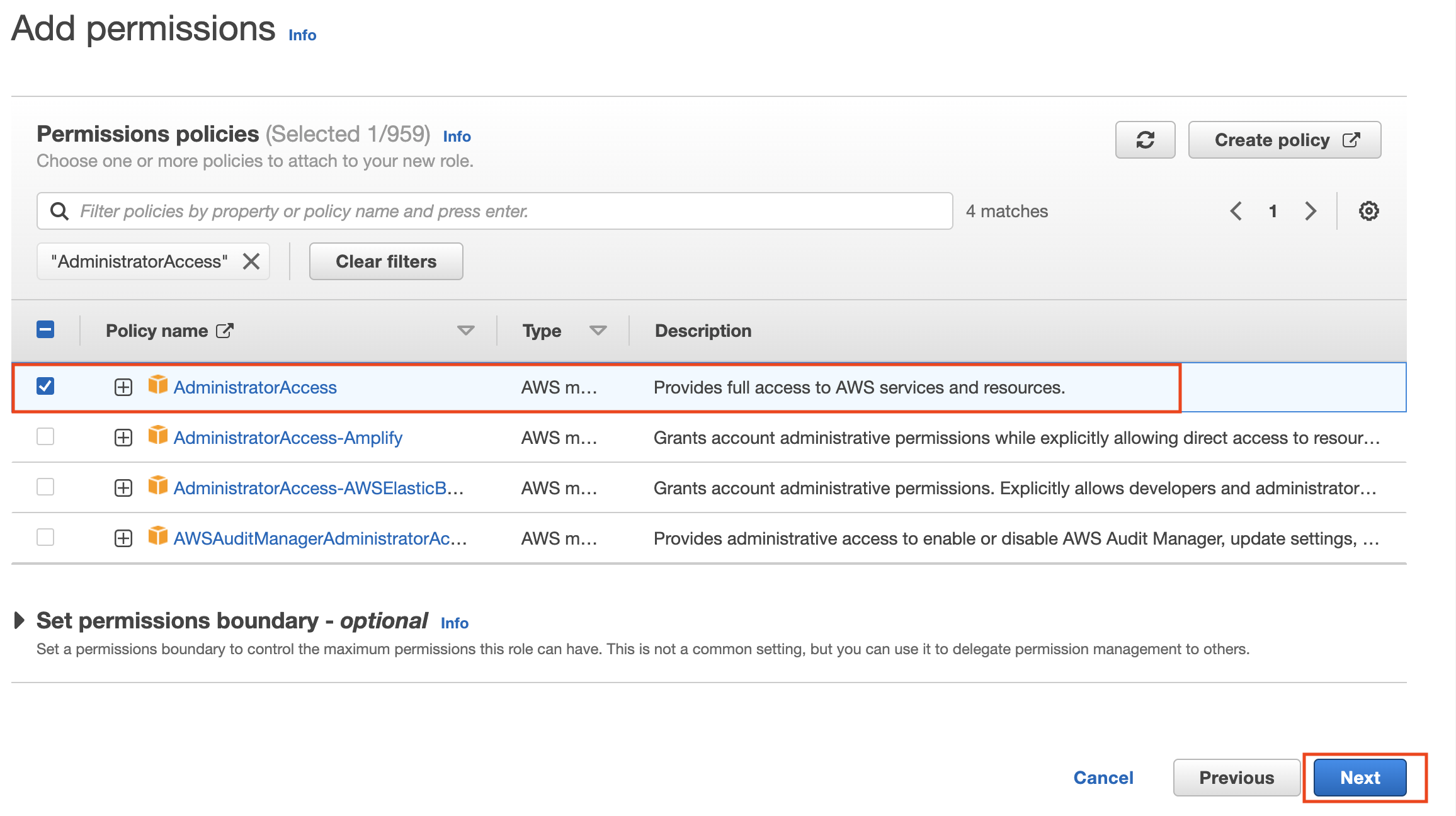Open the AdministratorAccess policy link
This screenshot has width=1456, height=816.
point(255,387)
